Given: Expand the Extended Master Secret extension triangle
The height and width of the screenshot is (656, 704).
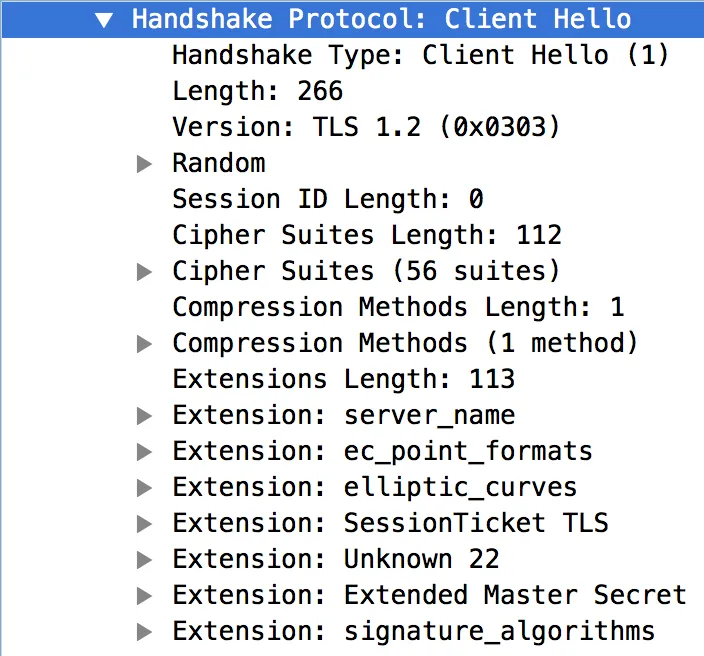Looking at the screenshot, I should coord(145,596).
